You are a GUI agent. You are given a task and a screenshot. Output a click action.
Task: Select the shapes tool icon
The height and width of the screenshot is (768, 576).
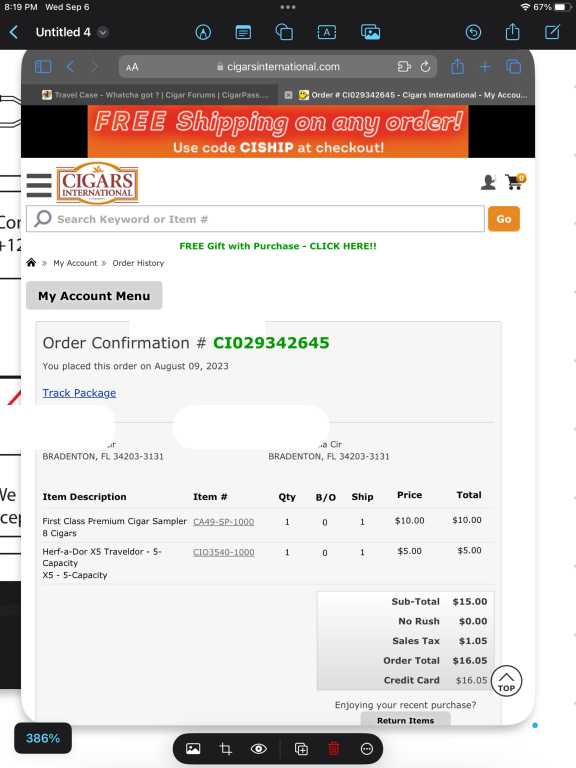(x=284, y=32)
